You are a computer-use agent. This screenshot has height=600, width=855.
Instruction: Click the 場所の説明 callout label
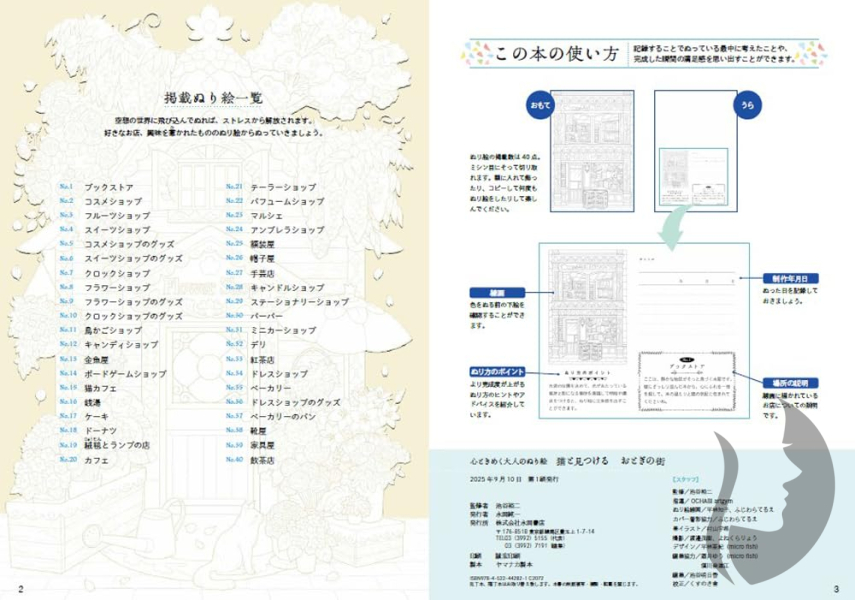point(793,381)
